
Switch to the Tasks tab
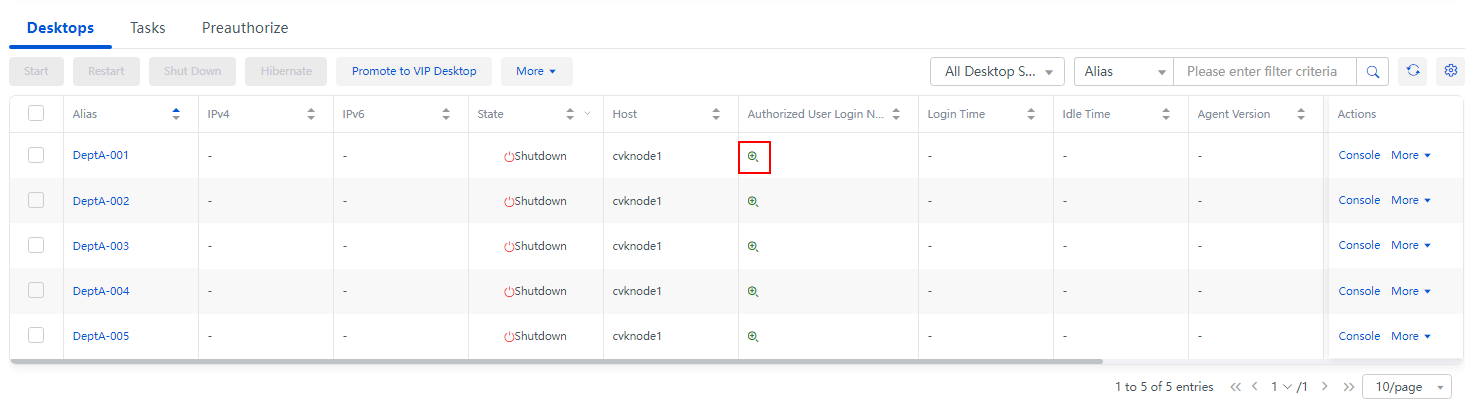click(148, 28)
